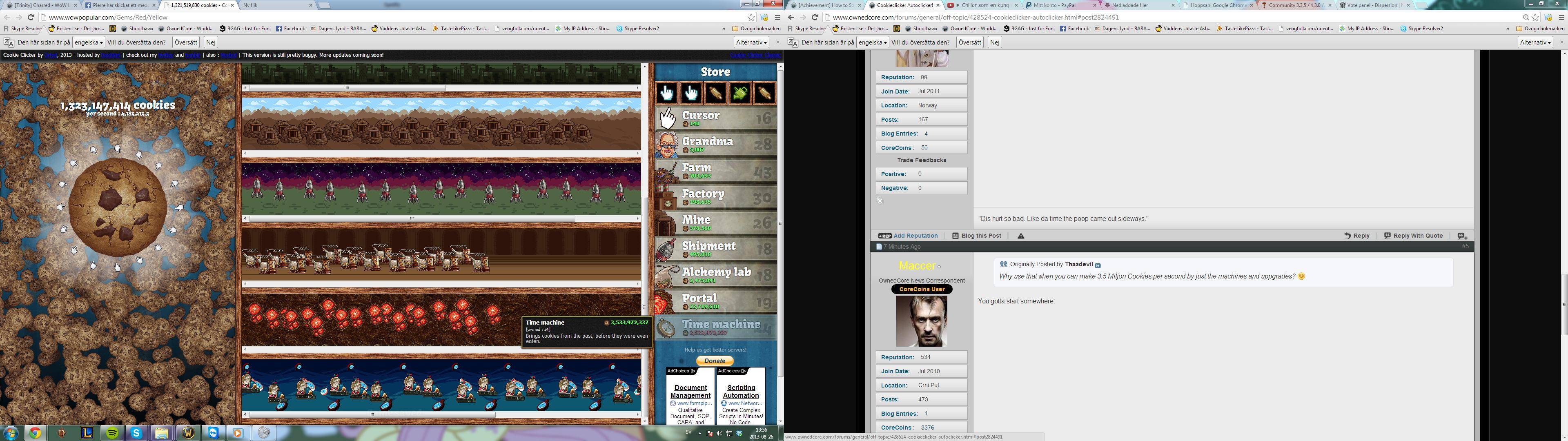
Task: Open Windows Start menu orb
Action: (x=11, y=433)
